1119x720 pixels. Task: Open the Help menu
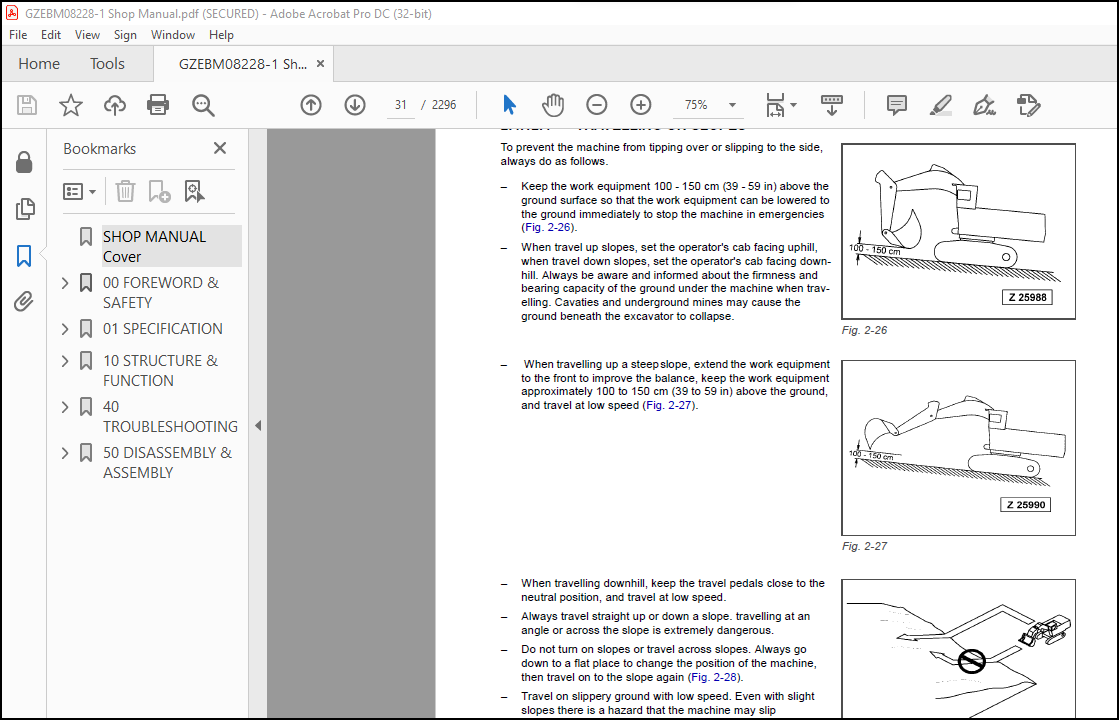[221, 35]
